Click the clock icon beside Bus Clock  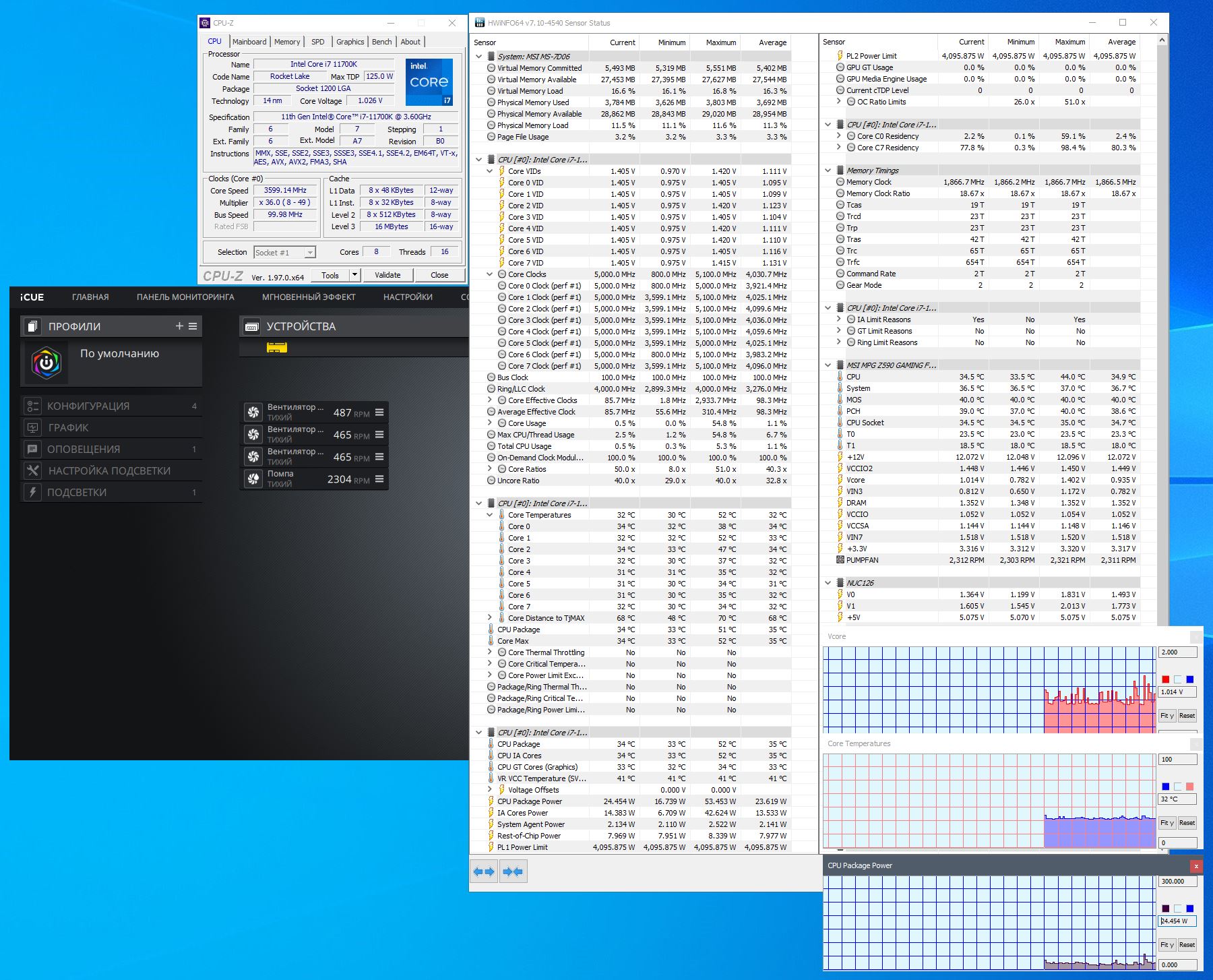point(491,377)
